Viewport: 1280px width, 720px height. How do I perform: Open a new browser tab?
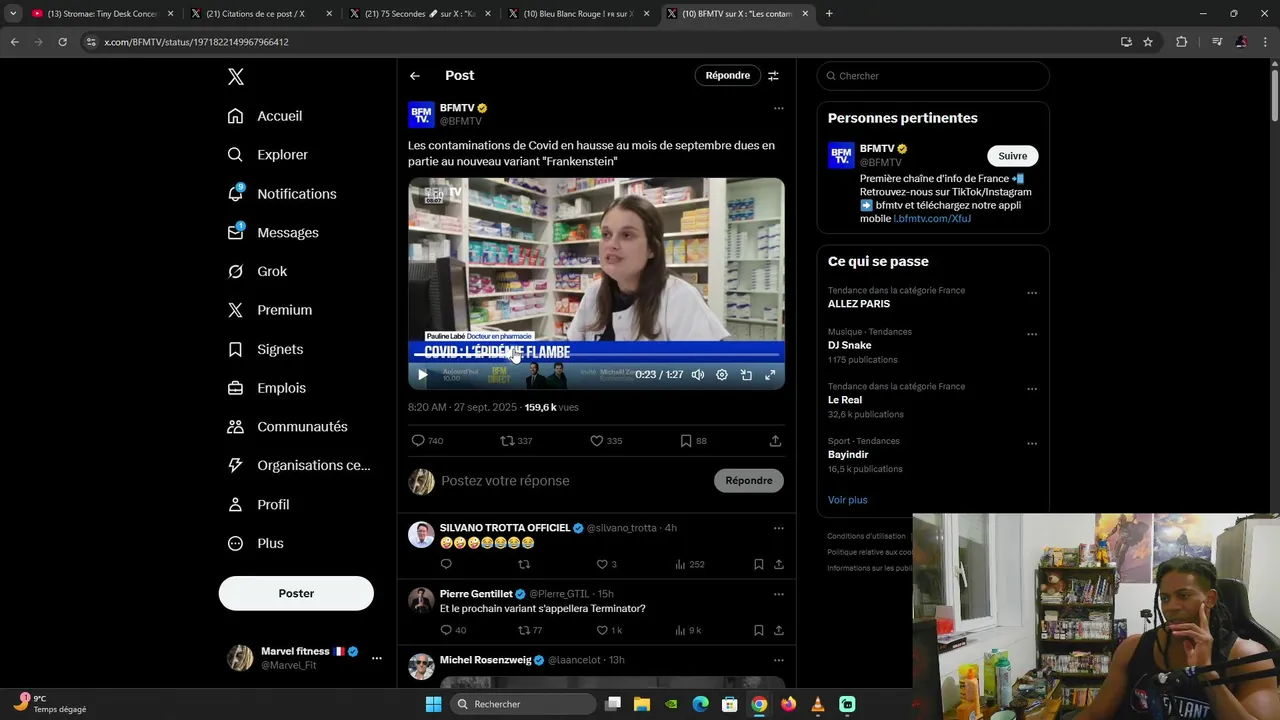click(x=829, y=14)
